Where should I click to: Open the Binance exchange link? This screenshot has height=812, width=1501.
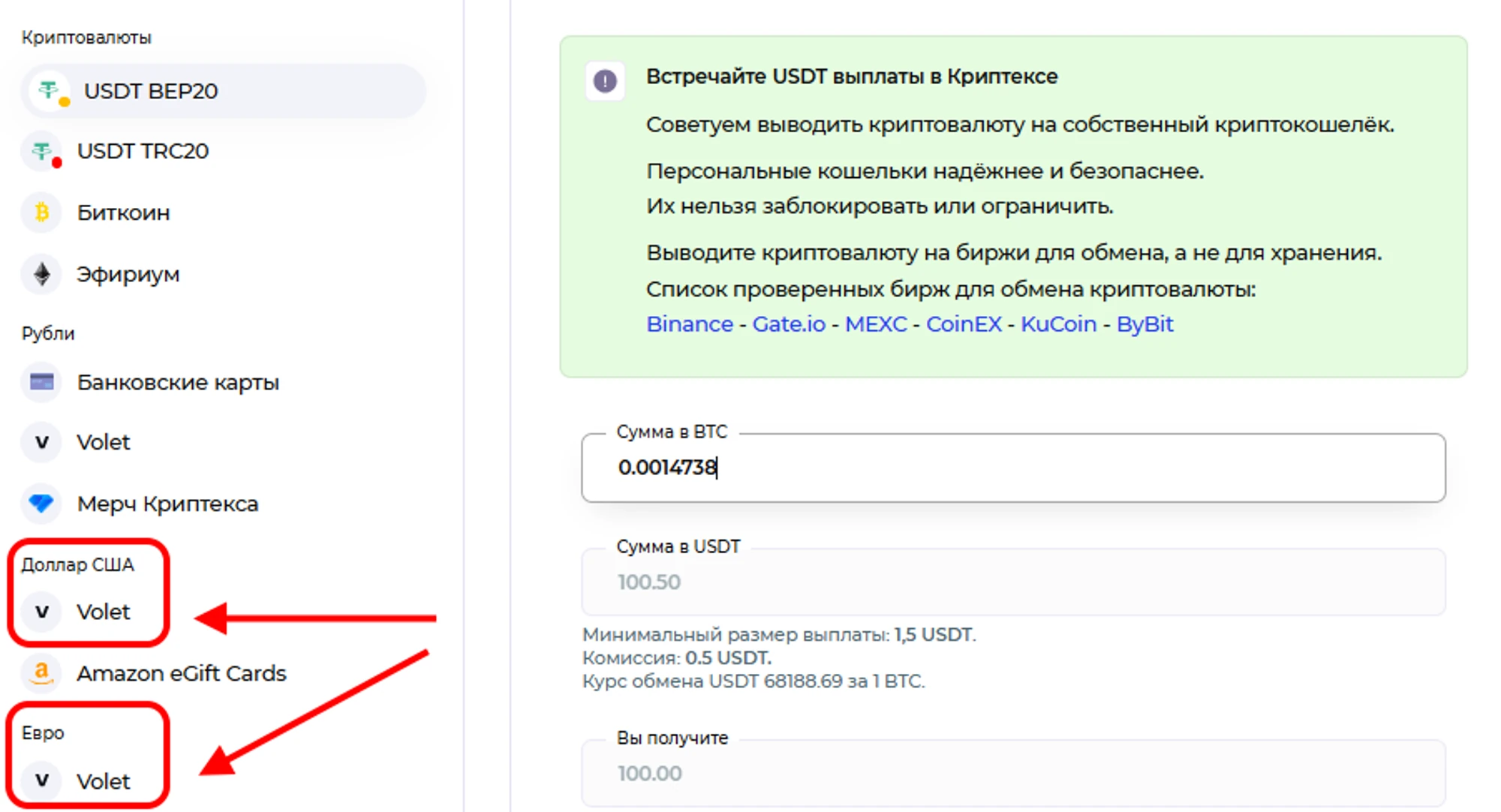[x=689, y=324]
